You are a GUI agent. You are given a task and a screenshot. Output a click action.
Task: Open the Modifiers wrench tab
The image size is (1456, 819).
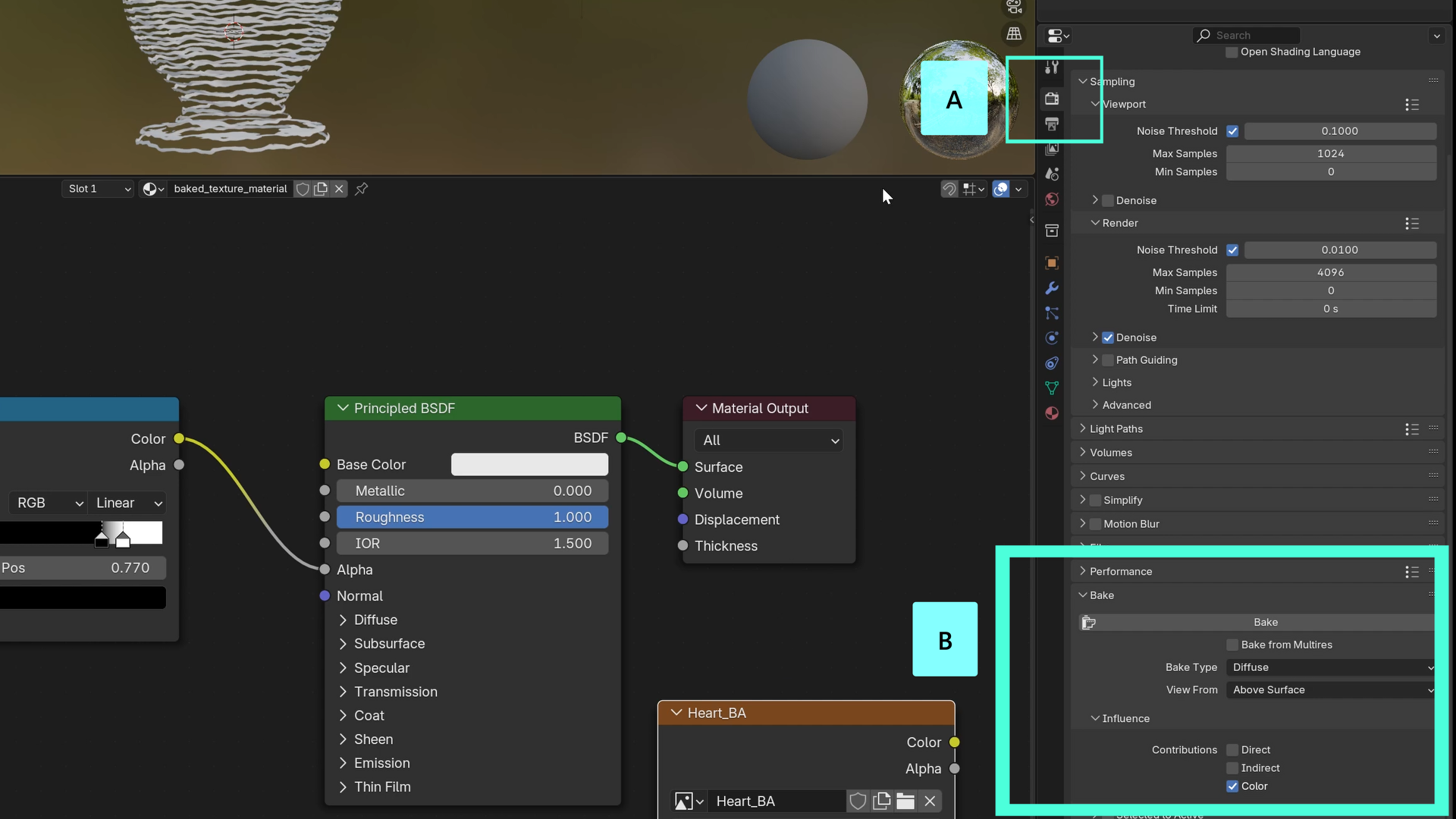(x=1052, y=288)
